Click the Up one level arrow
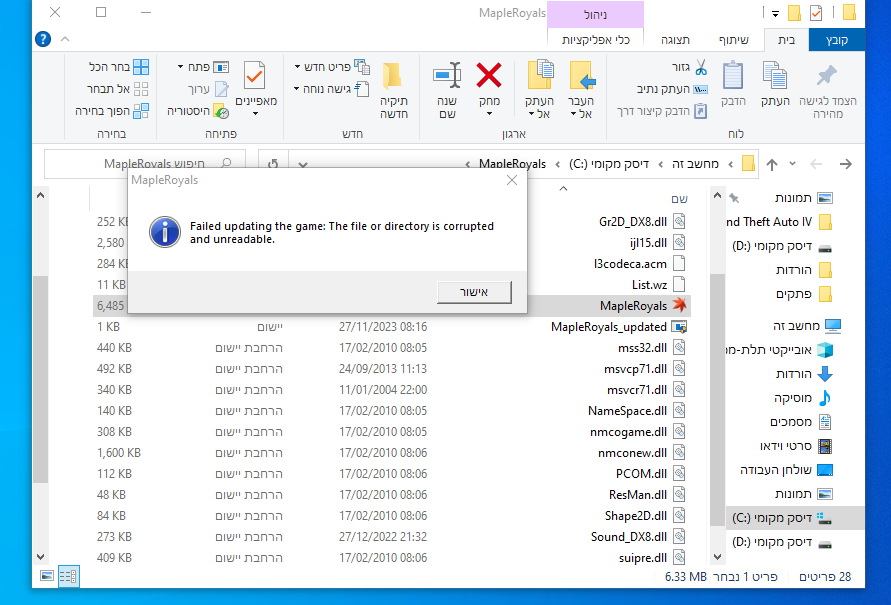The width and height of the screenshot is (891, 605). [x=772, y=164]
